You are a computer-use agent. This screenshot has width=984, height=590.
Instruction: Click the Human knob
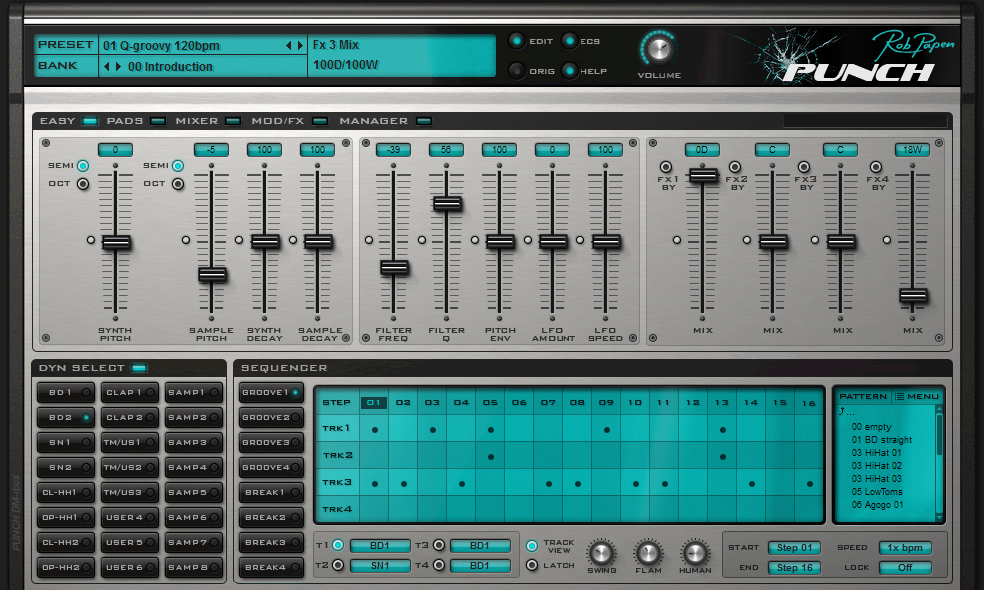pyautogui.click(x=695, y=553)
